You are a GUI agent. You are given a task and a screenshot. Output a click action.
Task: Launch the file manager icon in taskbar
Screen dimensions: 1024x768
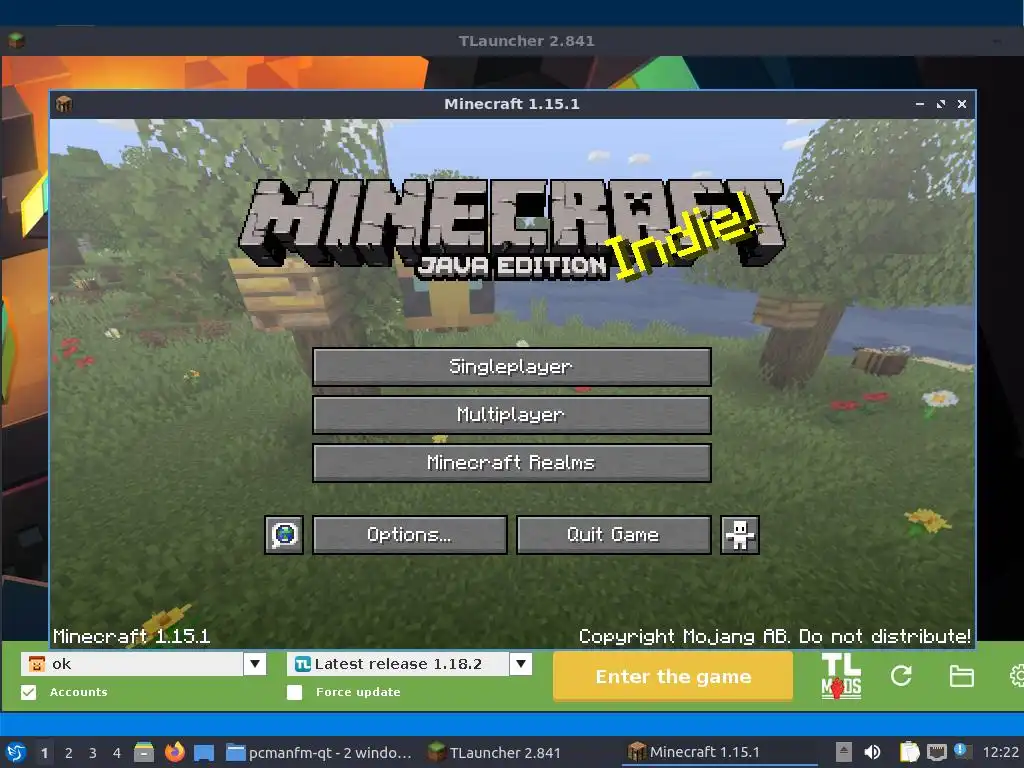tap(144, 752)
